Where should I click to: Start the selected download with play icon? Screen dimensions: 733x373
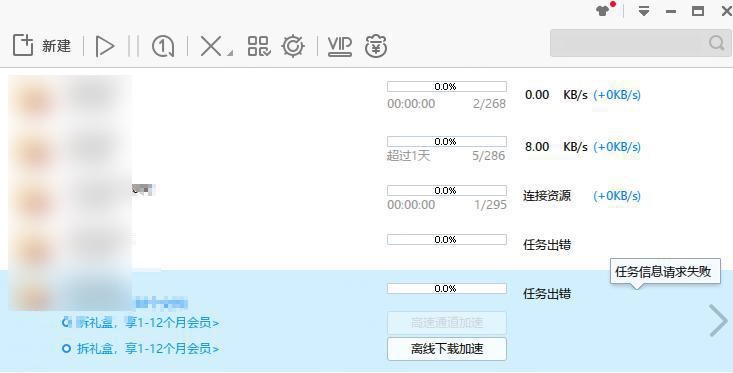click(105, 46)
